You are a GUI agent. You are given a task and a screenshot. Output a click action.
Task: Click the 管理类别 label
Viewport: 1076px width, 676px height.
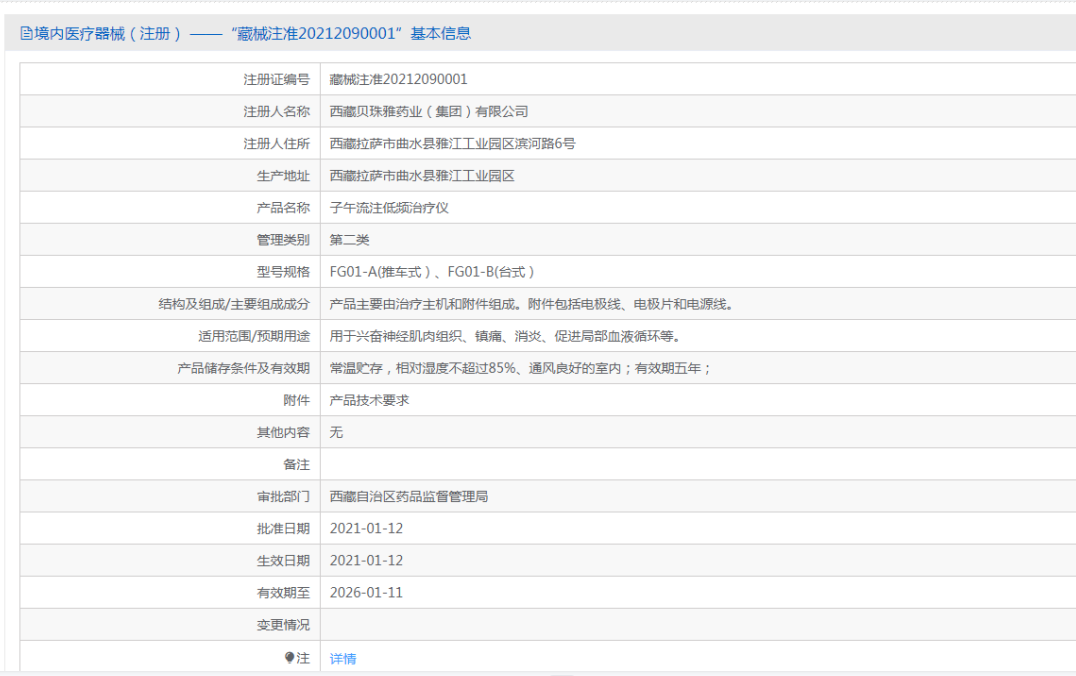(x=283, y=240)
